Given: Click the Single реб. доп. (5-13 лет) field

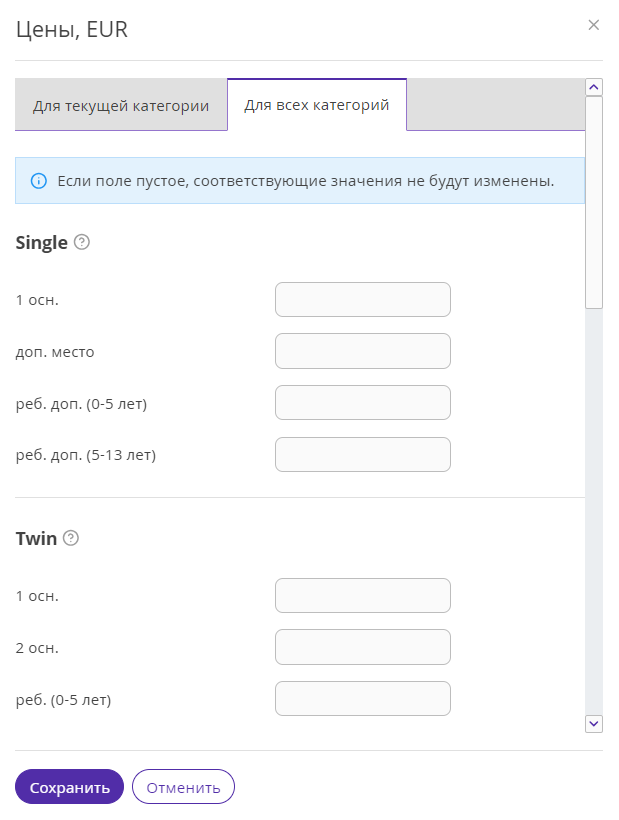Looking at the screenshot, I should point(363,454).
